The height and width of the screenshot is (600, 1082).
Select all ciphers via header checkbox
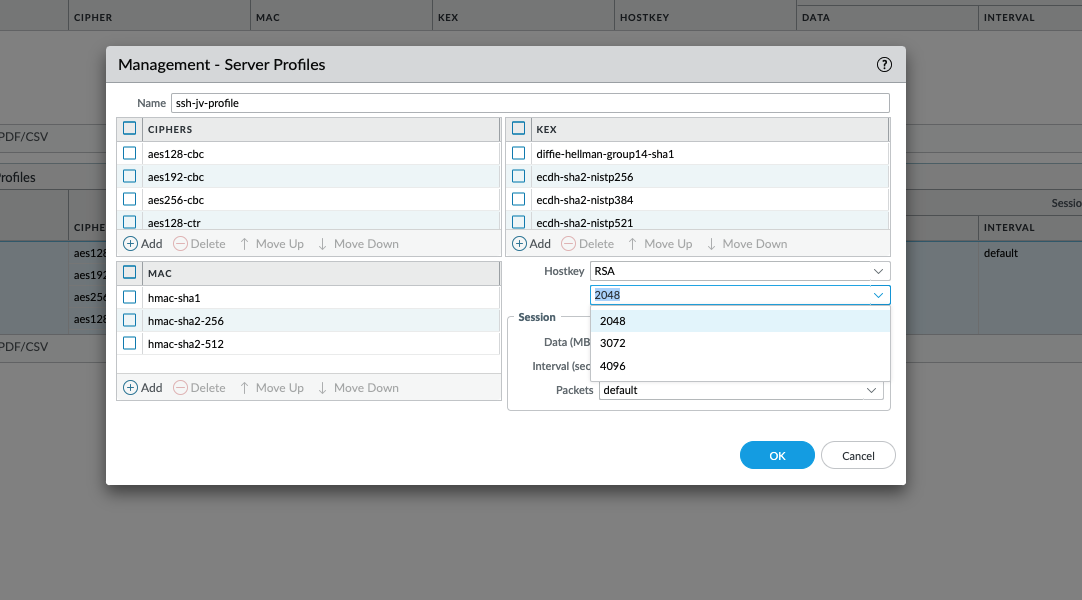(x=130, y=129)
